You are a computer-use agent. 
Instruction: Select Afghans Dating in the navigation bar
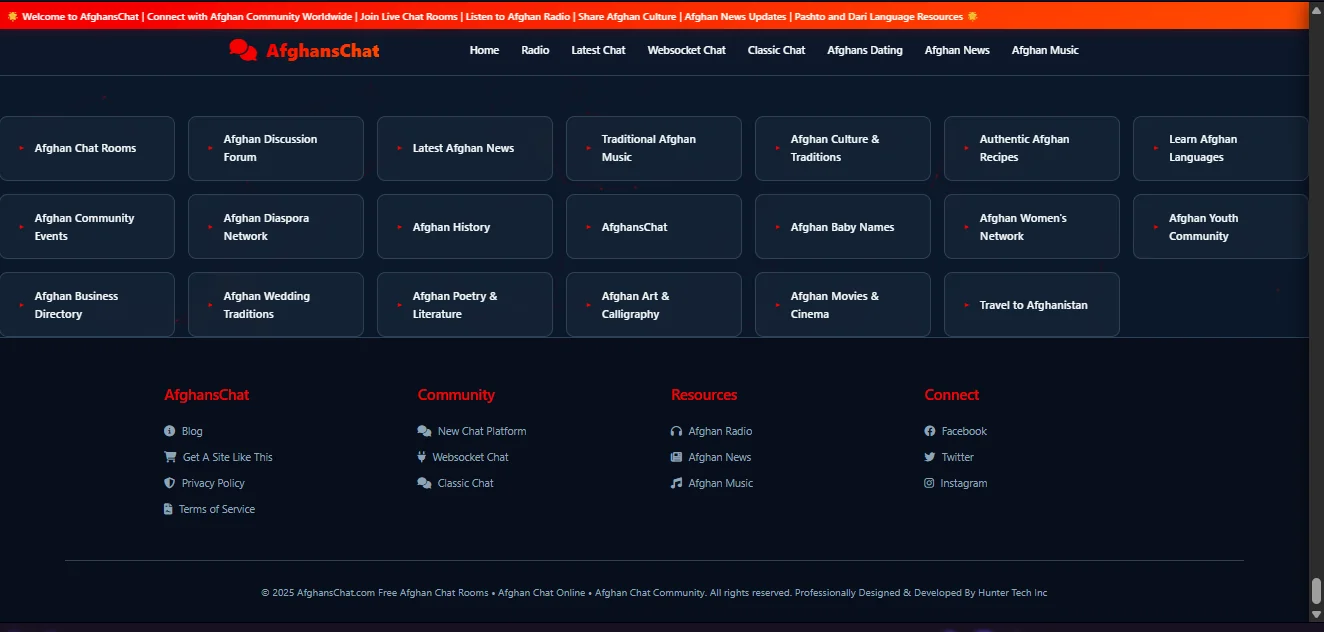click(x=864, y=50)
